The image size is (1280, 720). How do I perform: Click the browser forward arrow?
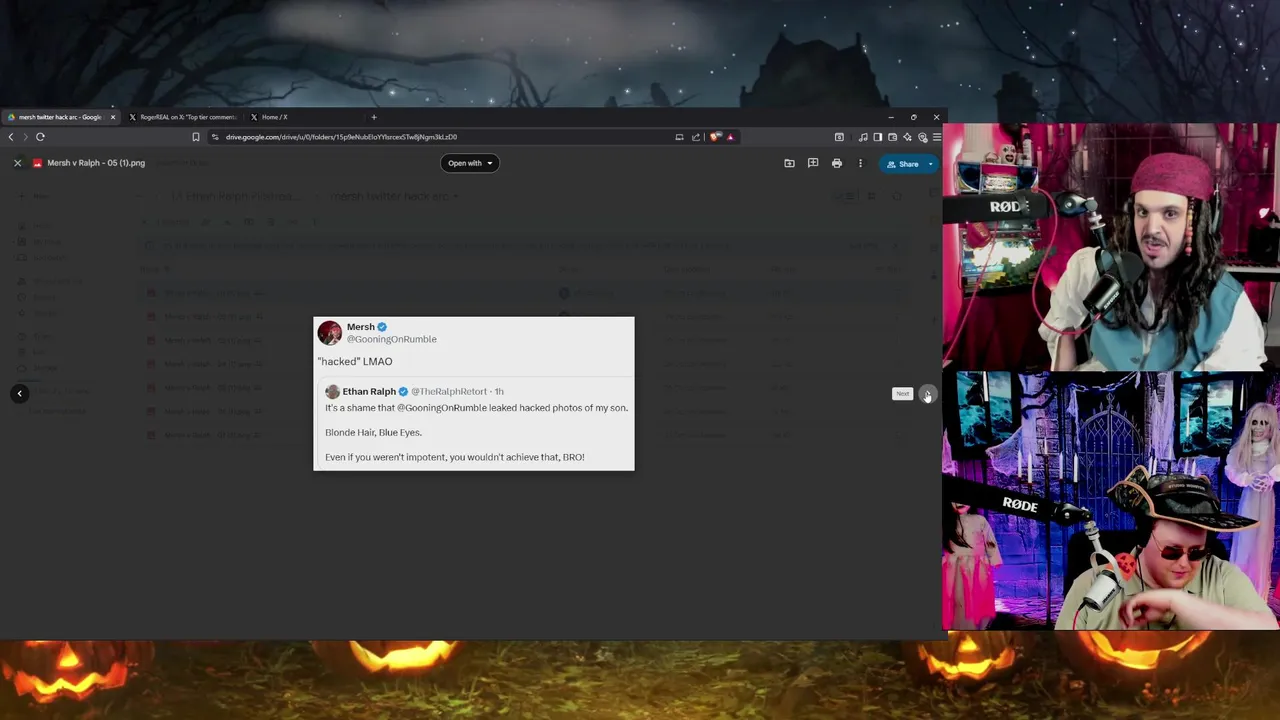(x=25, y=137)
